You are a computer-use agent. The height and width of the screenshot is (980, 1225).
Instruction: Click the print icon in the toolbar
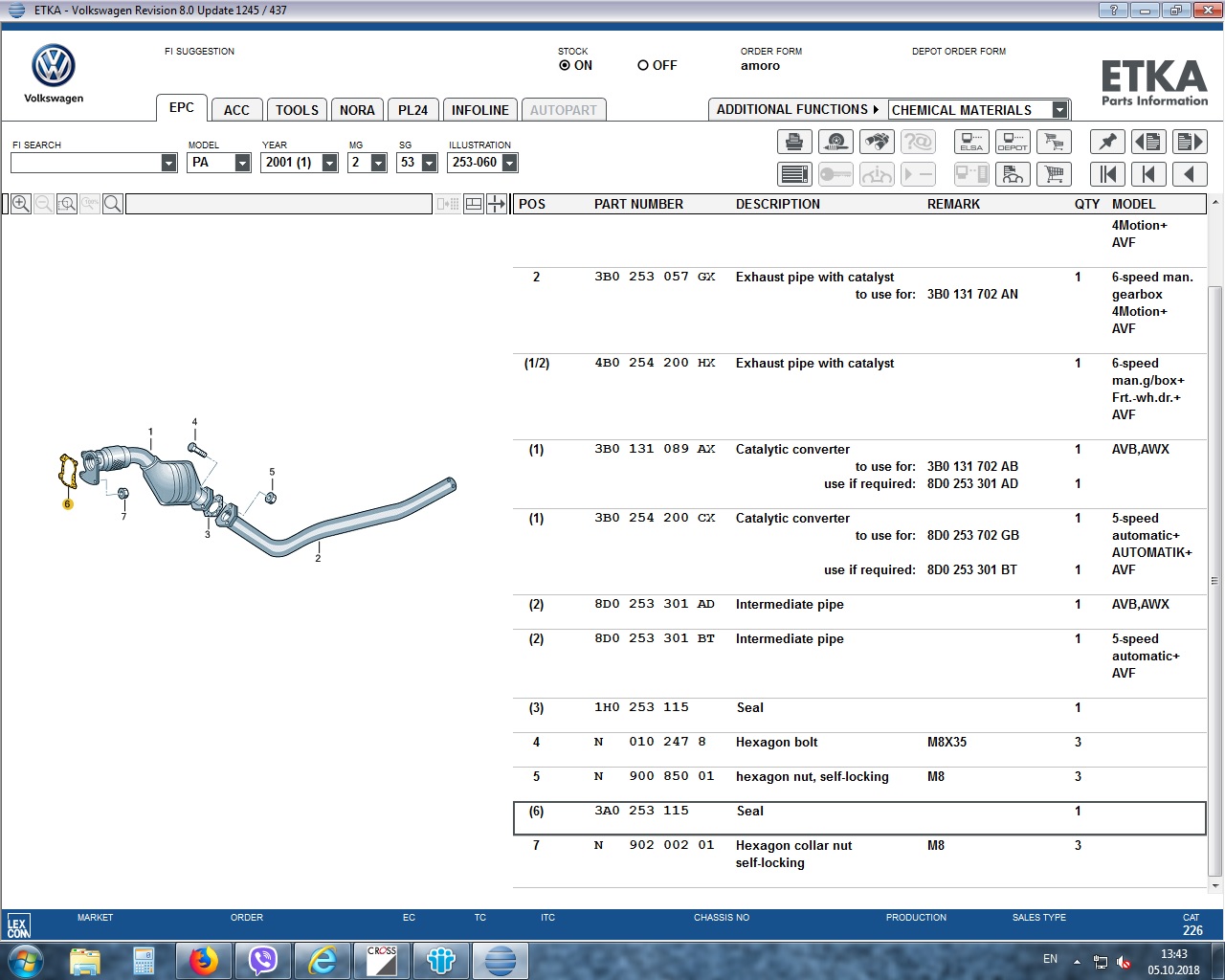pyautogui.click(x=794, y=143)
